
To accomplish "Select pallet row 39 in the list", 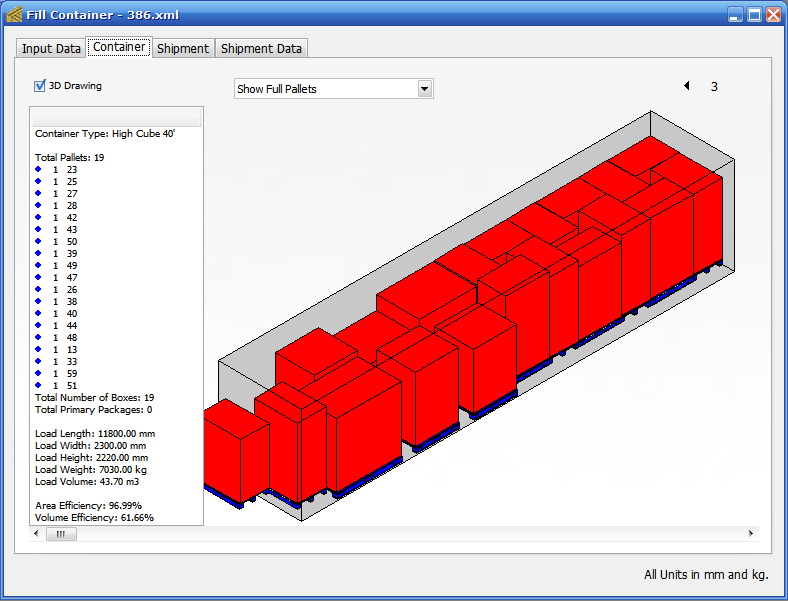I will [x=56, y=254].
